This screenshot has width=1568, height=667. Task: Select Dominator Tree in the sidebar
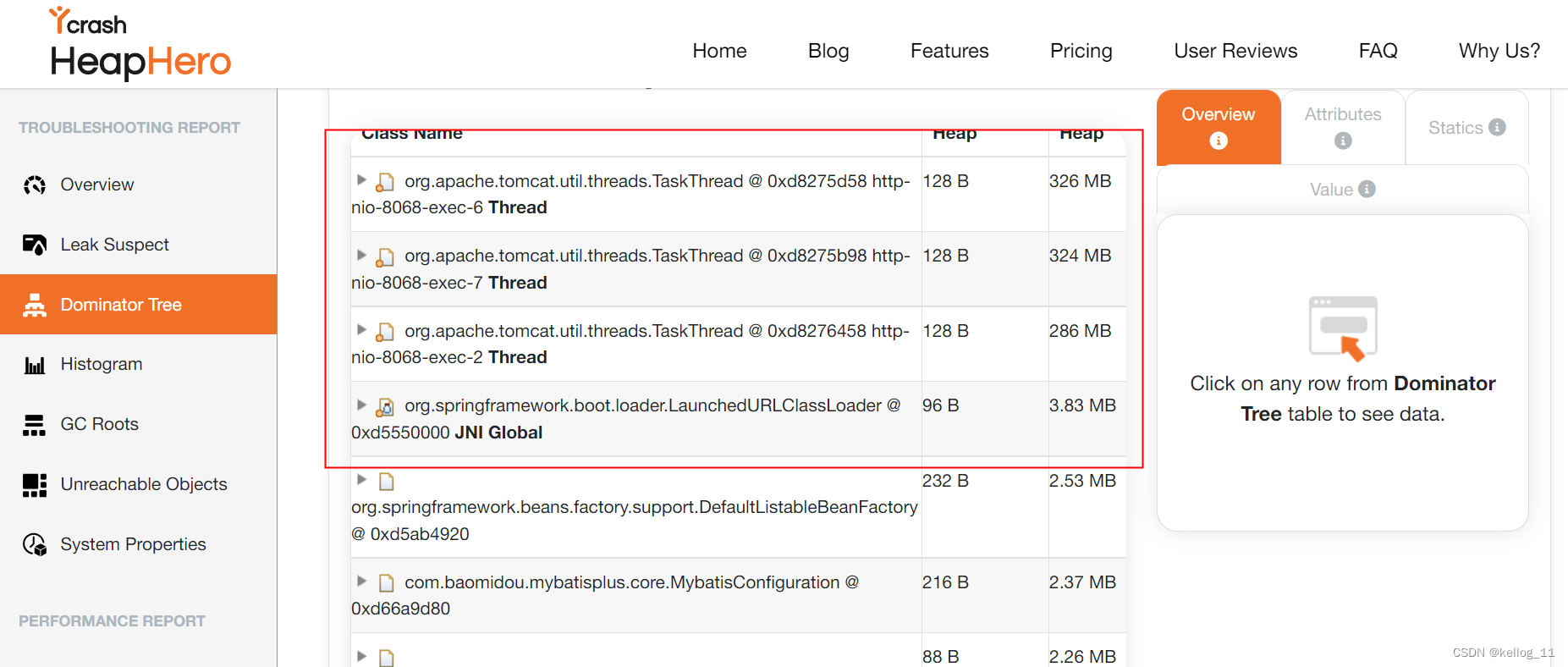(x=139, y=304)
